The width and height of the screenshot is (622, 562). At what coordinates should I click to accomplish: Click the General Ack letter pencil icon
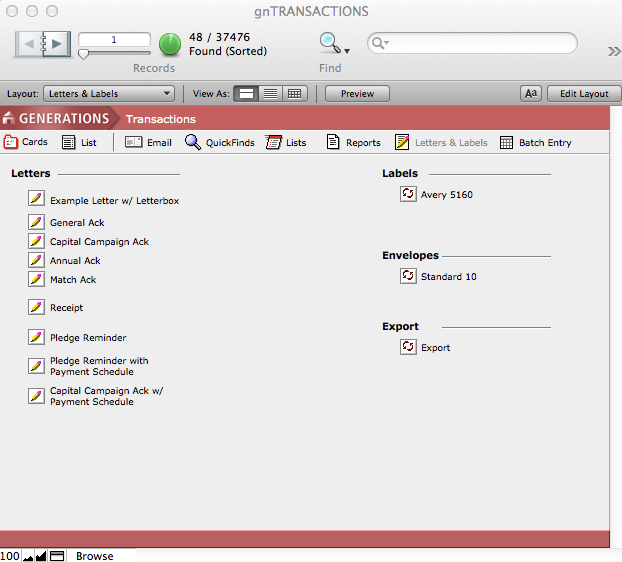tap(36, 222)
